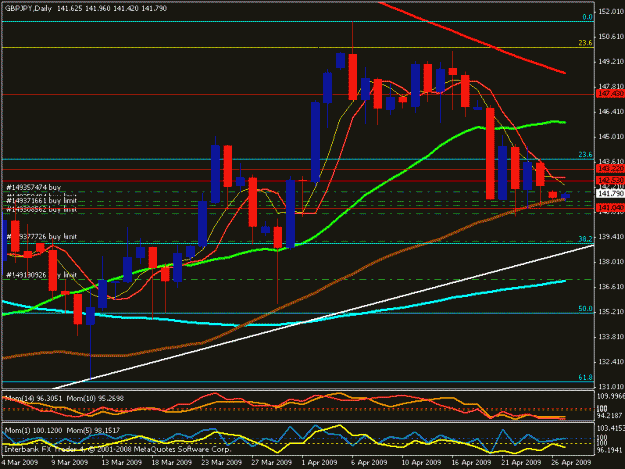
Task: Click the '50.0' Fibonacci level label
Action: tap(586, 309)
